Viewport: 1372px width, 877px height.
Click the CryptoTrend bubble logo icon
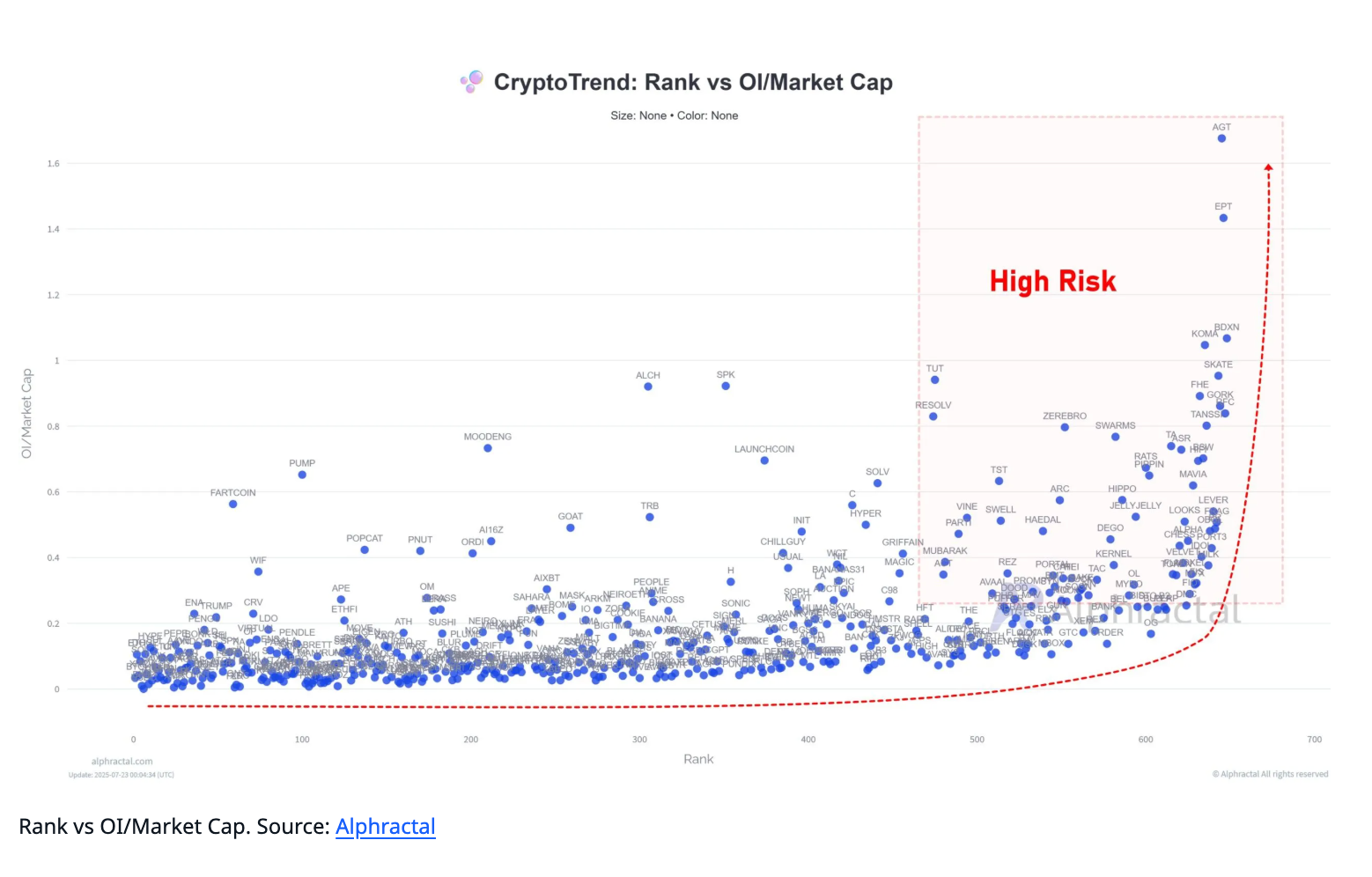coord(472,82)
